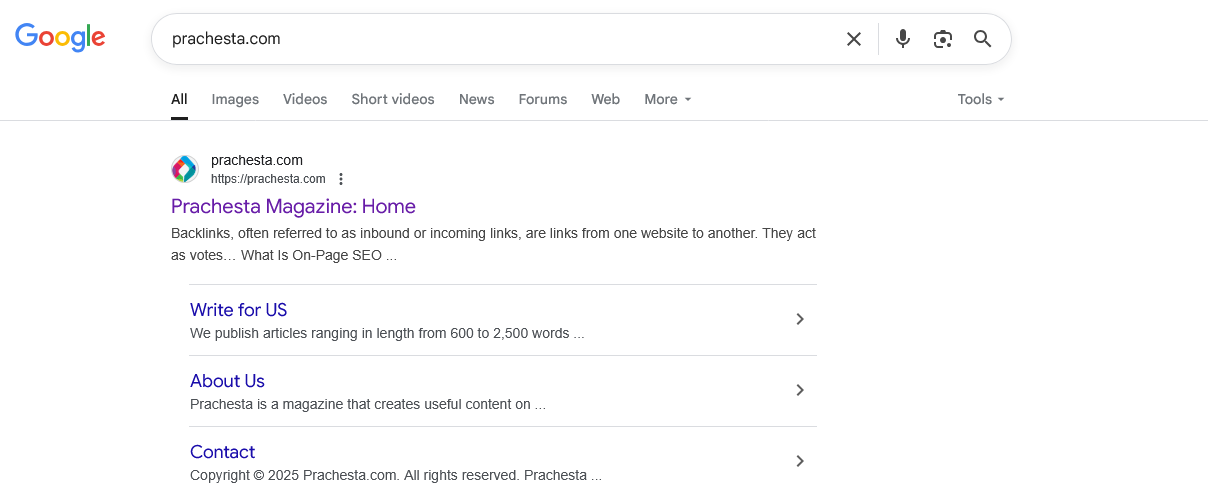Click text 'Prachesta is a magazine that creates'
Screen dimensions: 1208x493
368,404
